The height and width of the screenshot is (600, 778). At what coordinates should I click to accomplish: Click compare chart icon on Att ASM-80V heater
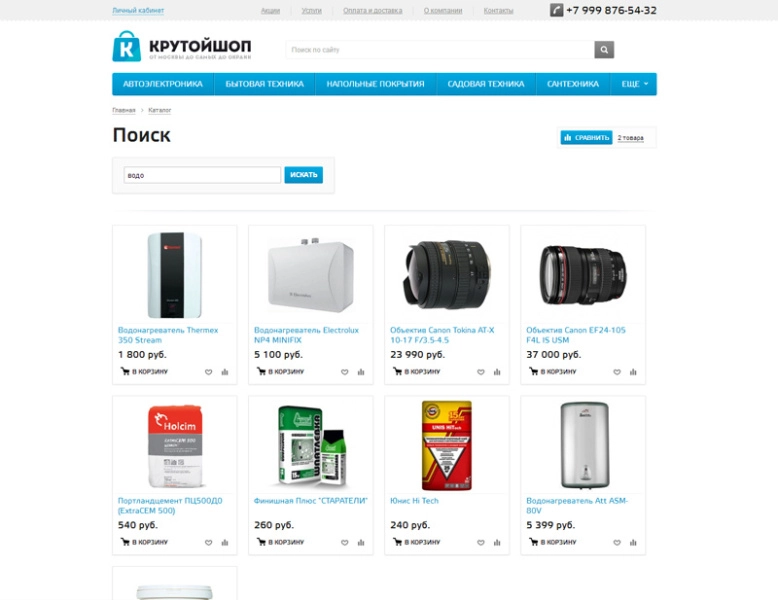633,542
